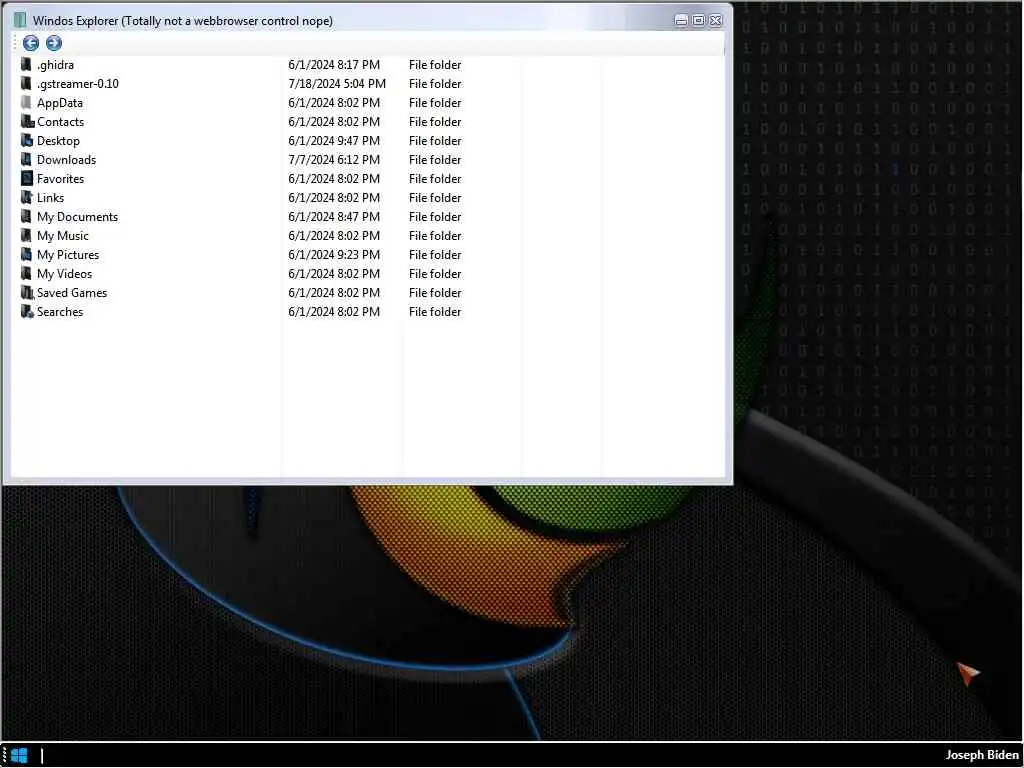The height and width of the screenshot is (768, 1024).
Task: Click the .gstreamer-0.10 folder name
Action: (x=78, y=84)
